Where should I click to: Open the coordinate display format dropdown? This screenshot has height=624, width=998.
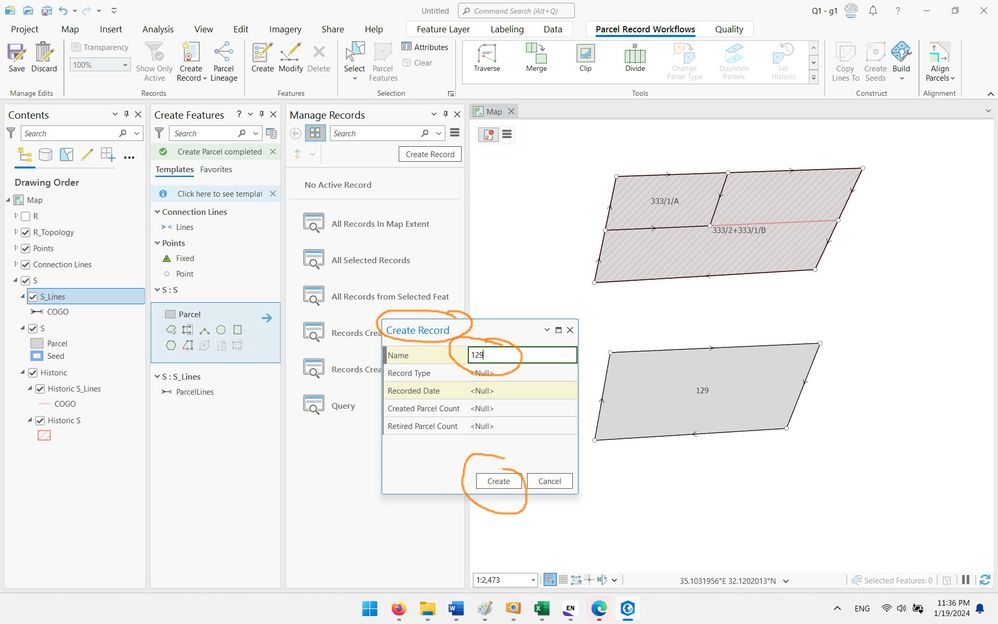point(785,581)
